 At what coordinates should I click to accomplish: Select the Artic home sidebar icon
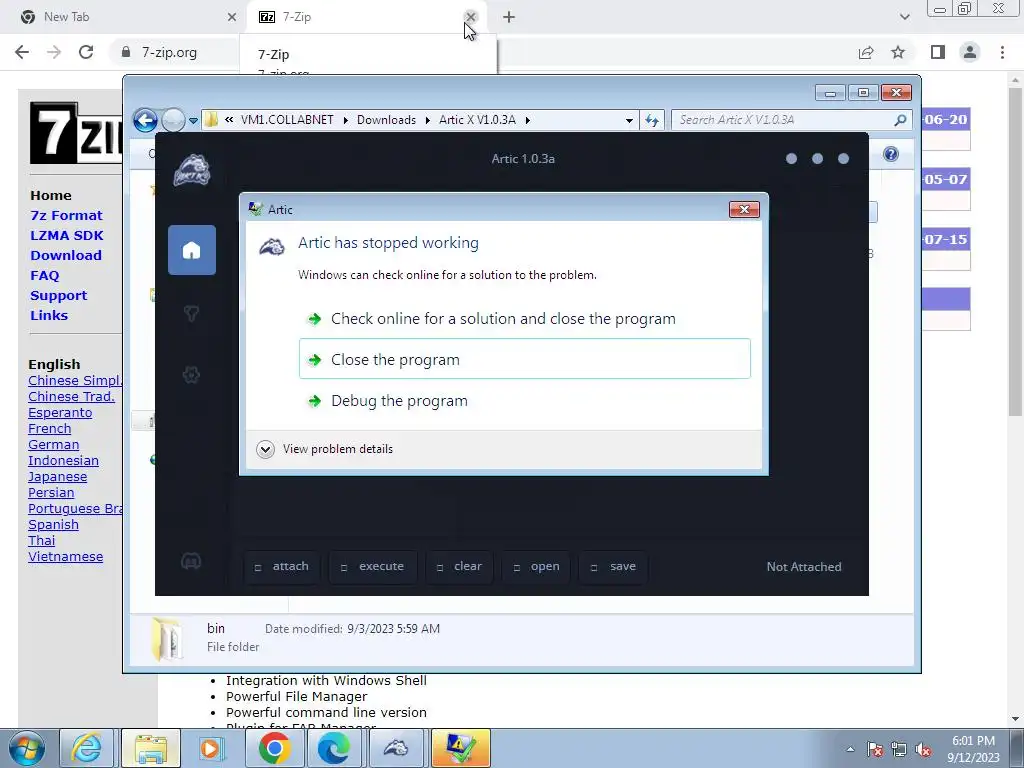click(x=191, y=250)
